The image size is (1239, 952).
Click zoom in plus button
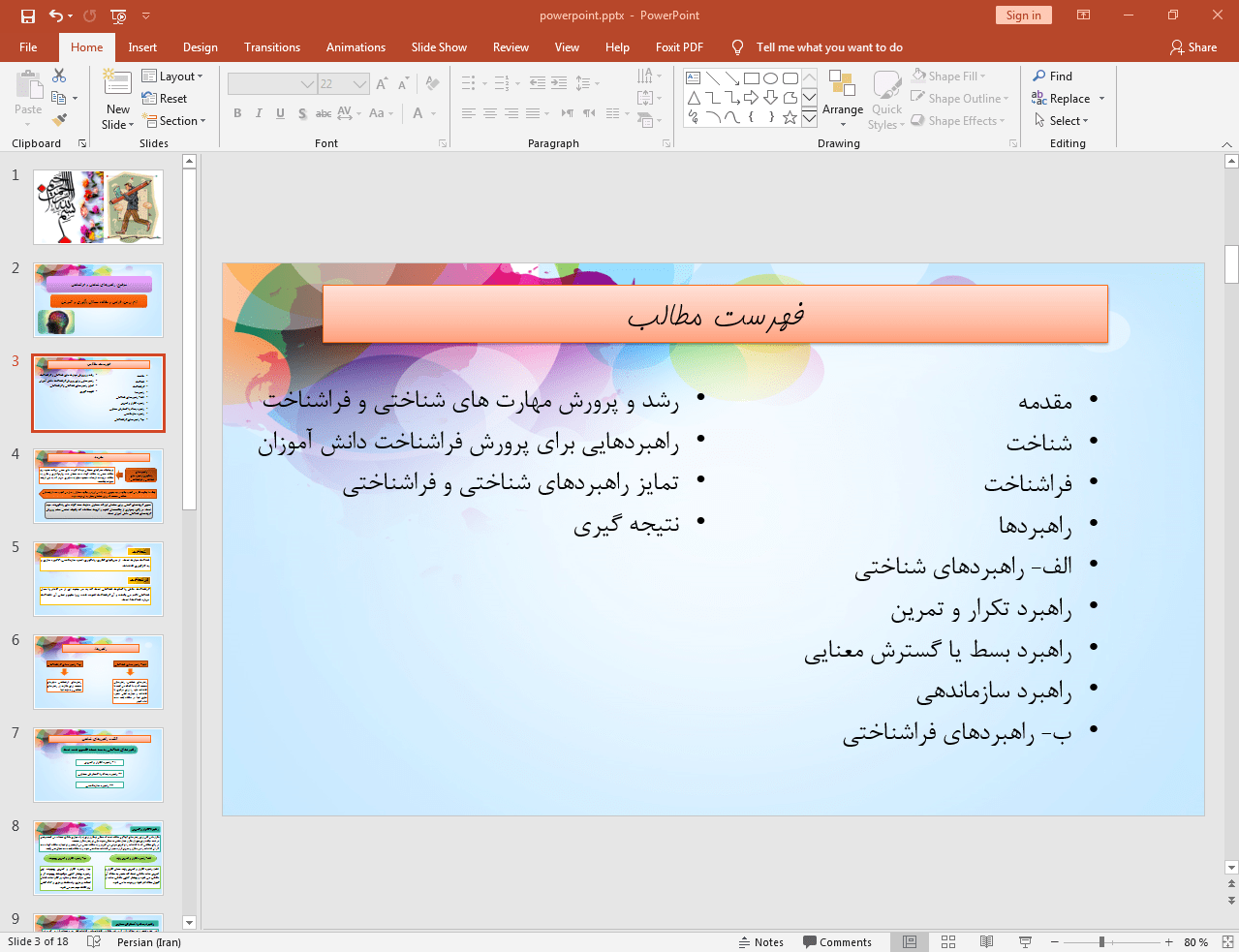pyautogui.click(x=1168, y=941)
